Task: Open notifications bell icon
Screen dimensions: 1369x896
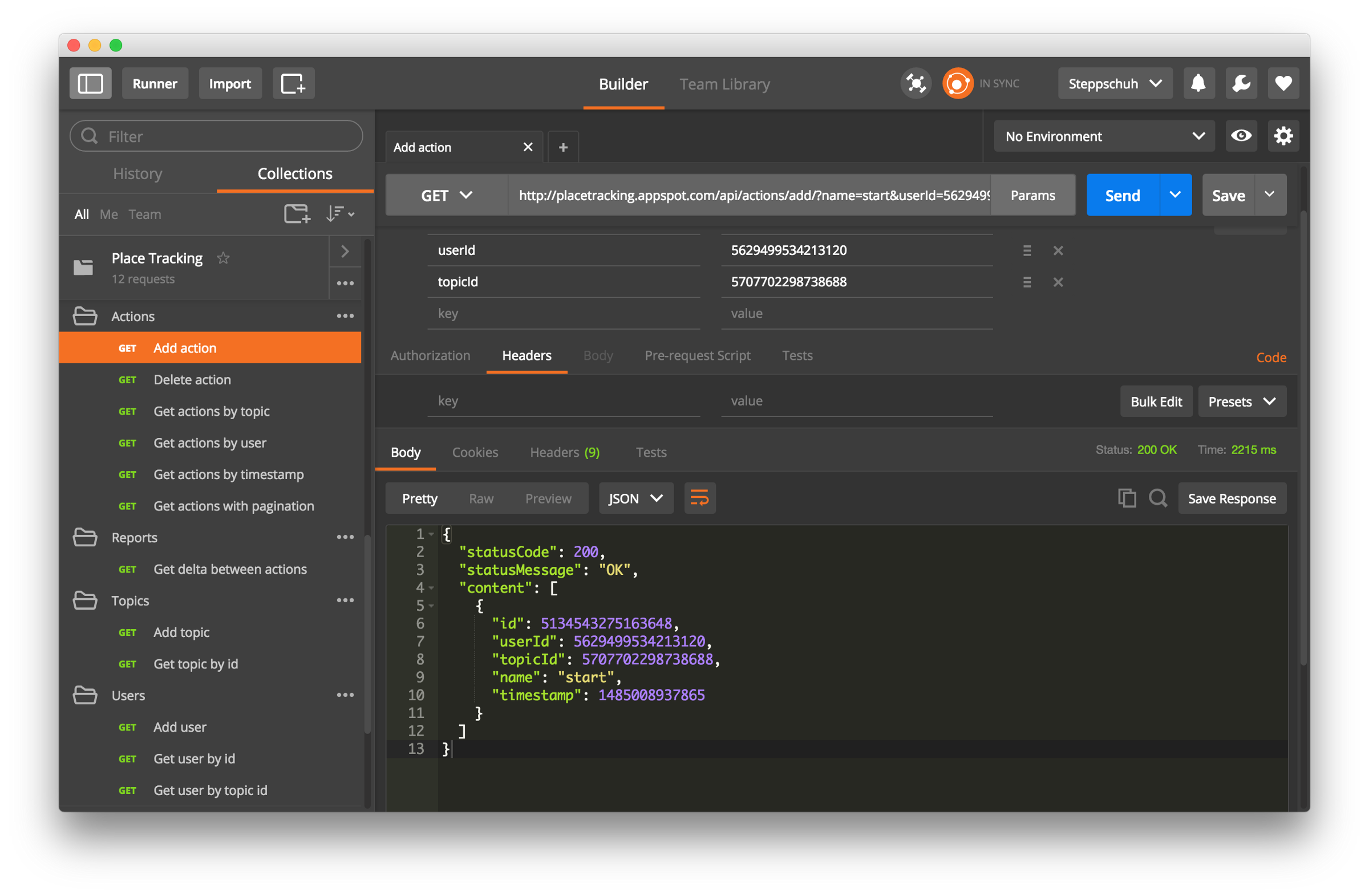Action: pyautogui.click(x=1198, y=83)
